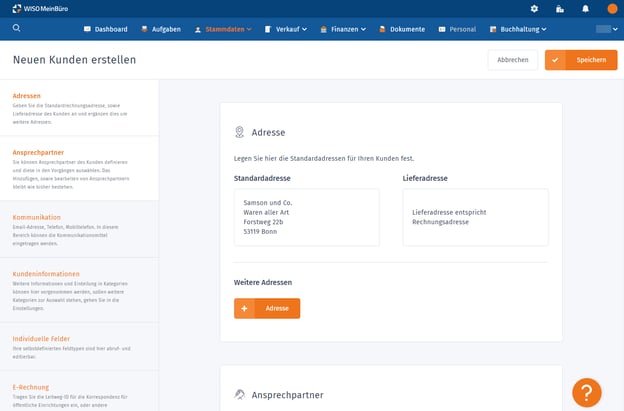The image size is (624, 411).
Task: Open the Dokumente menu item
Action: [x=402, y=30]
